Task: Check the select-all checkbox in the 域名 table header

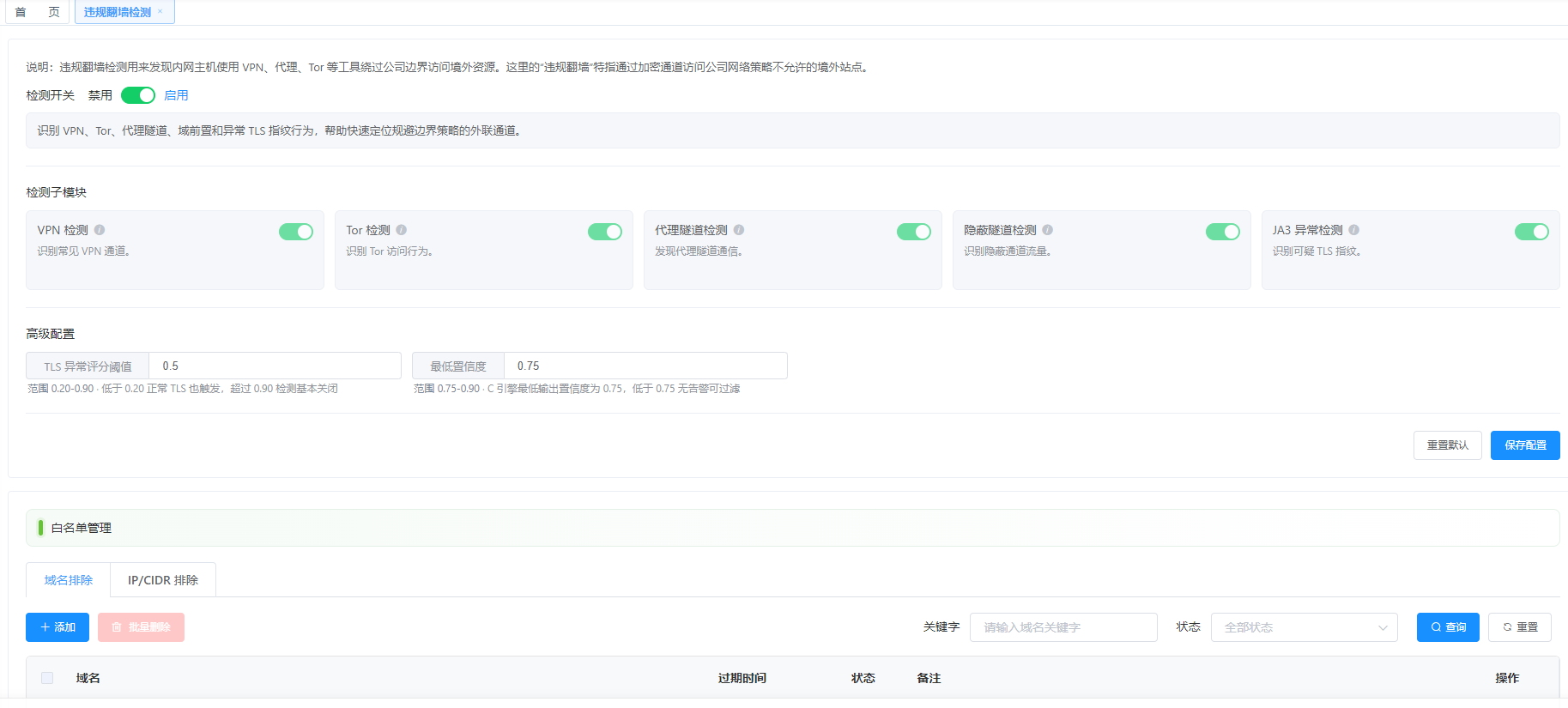Action: [x=47, y=678]
